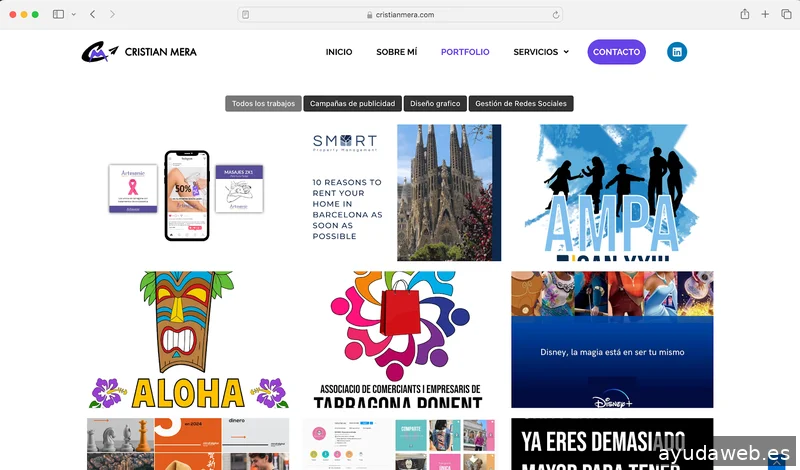Viewport: 800px width, 470px height.
Task: Show tab overview in Safari
Action: (x=785, y=14)
